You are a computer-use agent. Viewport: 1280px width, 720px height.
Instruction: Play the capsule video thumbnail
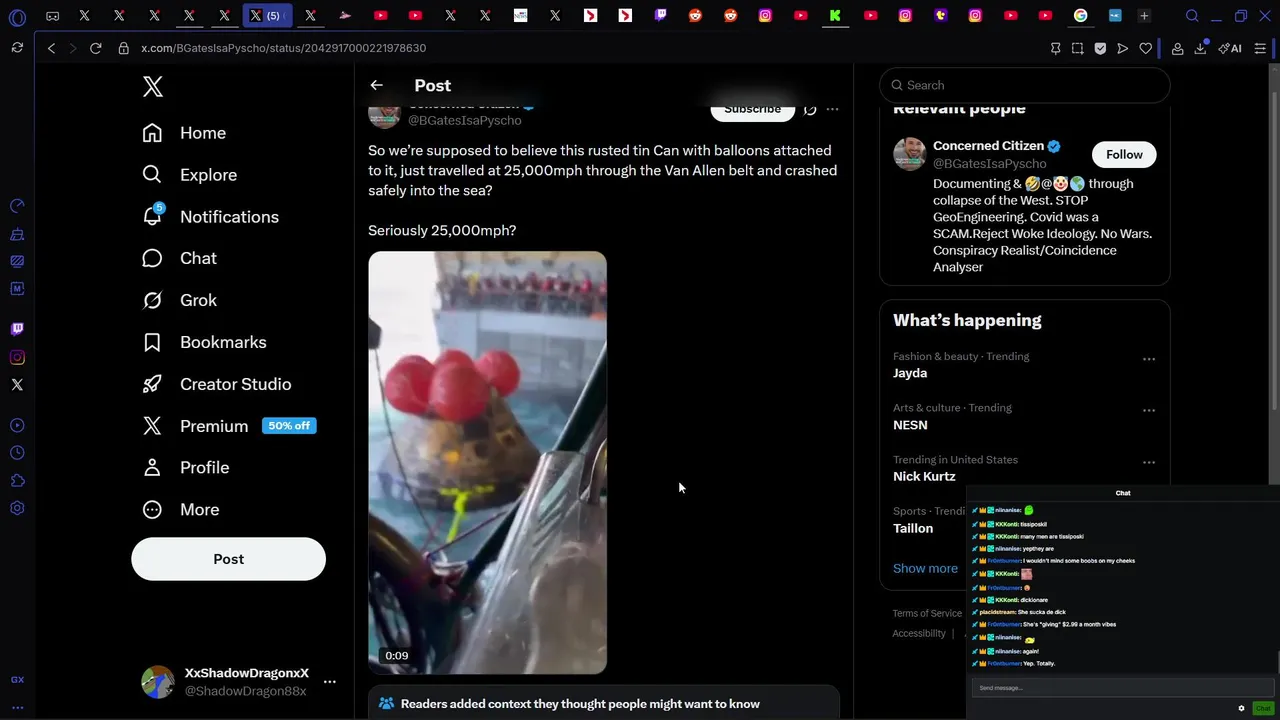pyautogui.click(x=487, y=462)
